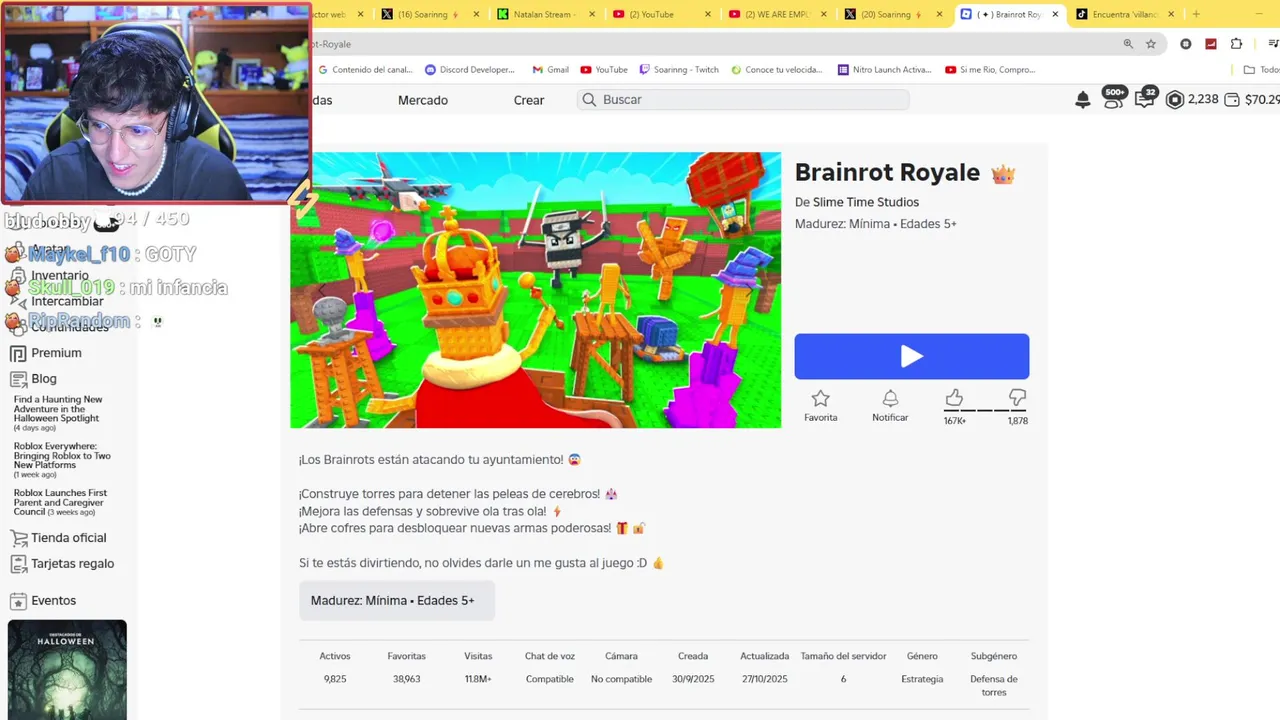The height and width of the screenshot is (720, 1280).
Task: Open blog post 'Roblox Everywhere' about new platforms
Action: click(62, 456)
